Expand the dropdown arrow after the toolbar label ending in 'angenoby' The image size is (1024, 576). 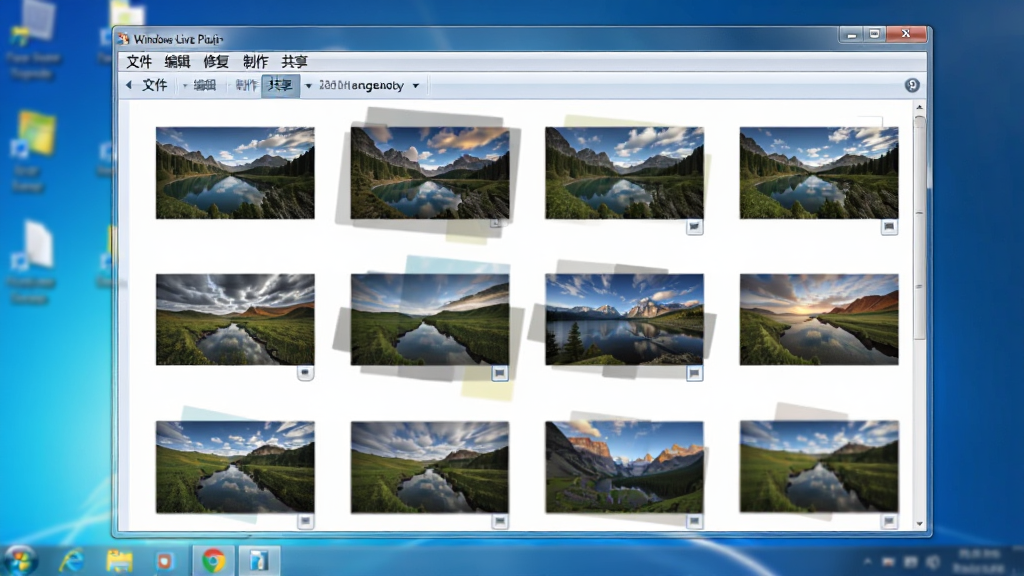click(415, 86)
